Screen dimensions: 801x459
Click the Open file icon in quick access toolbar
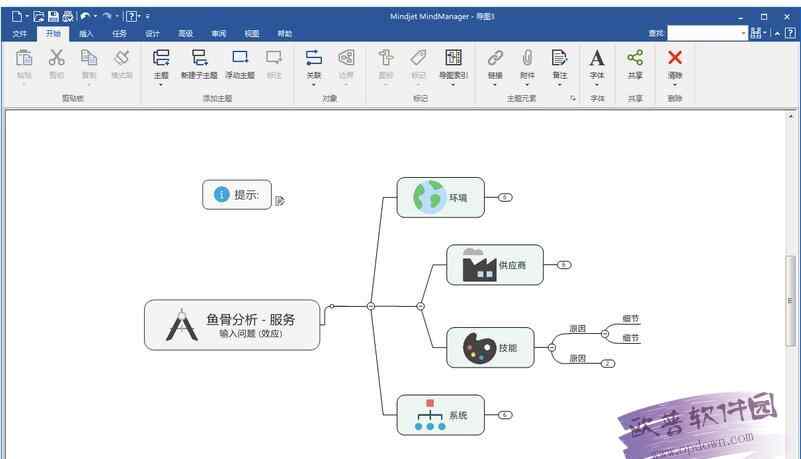pyautogui.click(x=38, y=16)
